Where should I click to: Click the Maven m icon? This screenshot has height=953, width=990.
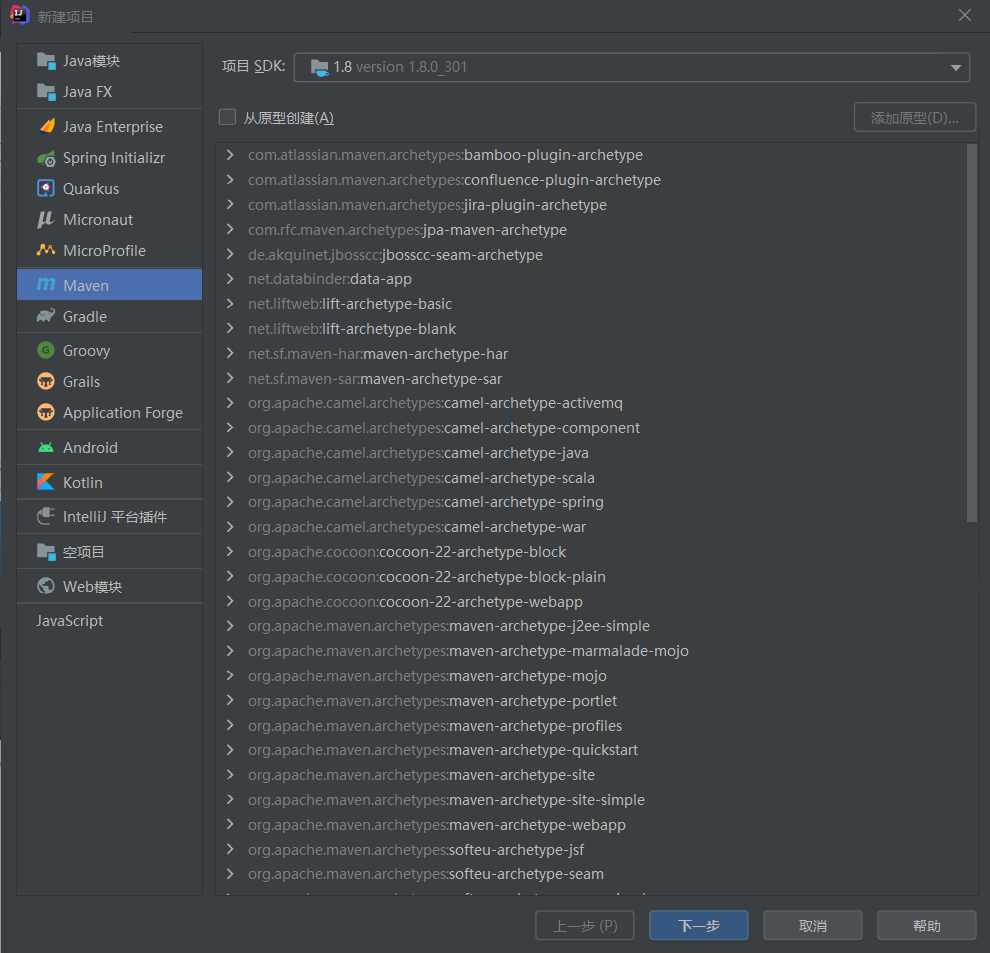[x=45, y=284]
